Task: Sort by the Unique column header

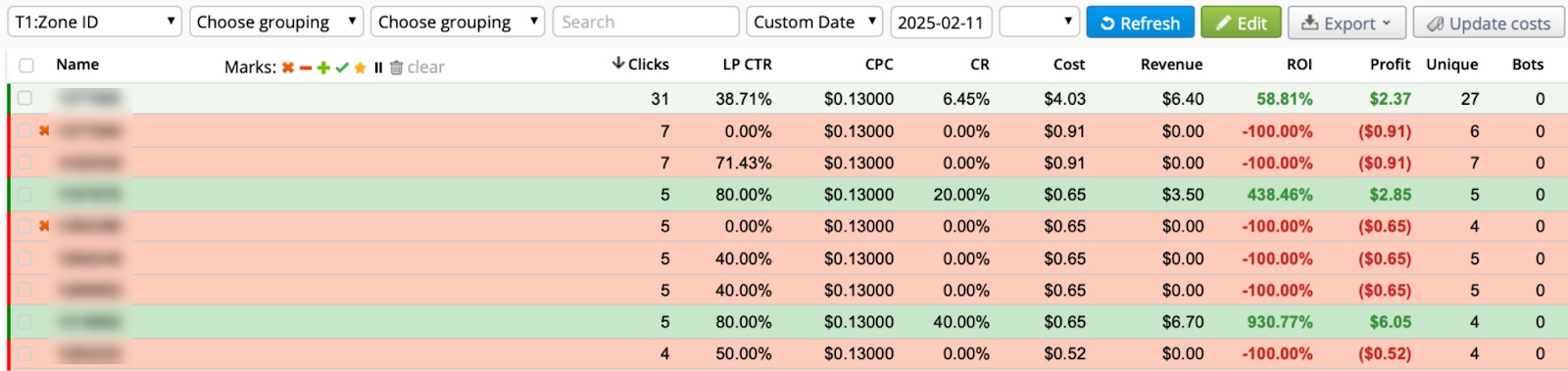Action: (x=1451, y=65)
